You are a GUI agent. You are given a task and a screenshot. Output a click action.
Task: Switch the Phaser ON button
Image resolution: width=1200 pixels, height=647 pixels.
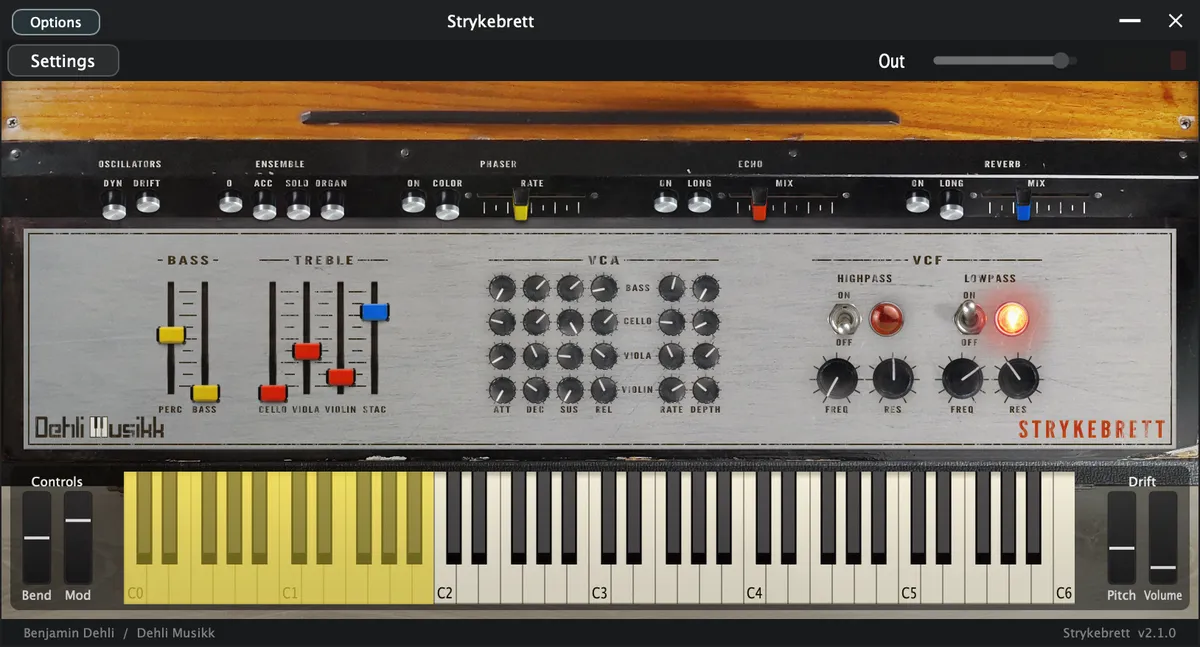point(413,203)
